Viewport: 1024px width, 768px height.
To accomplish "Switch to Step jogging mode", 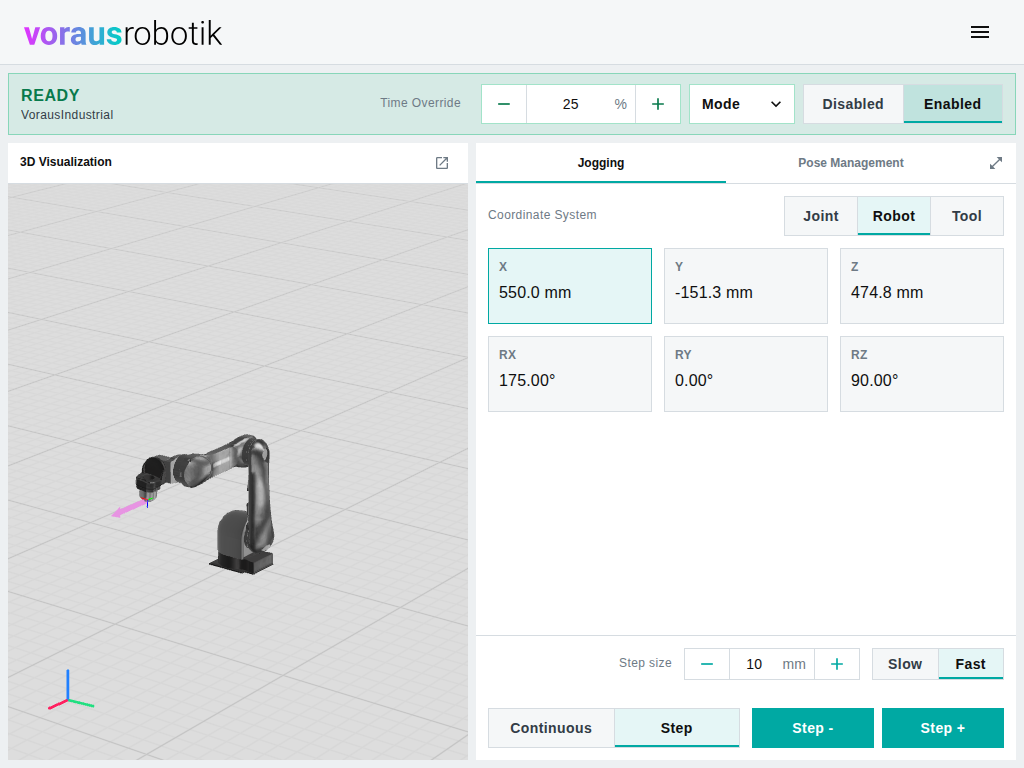I will [x=677, y=728].
